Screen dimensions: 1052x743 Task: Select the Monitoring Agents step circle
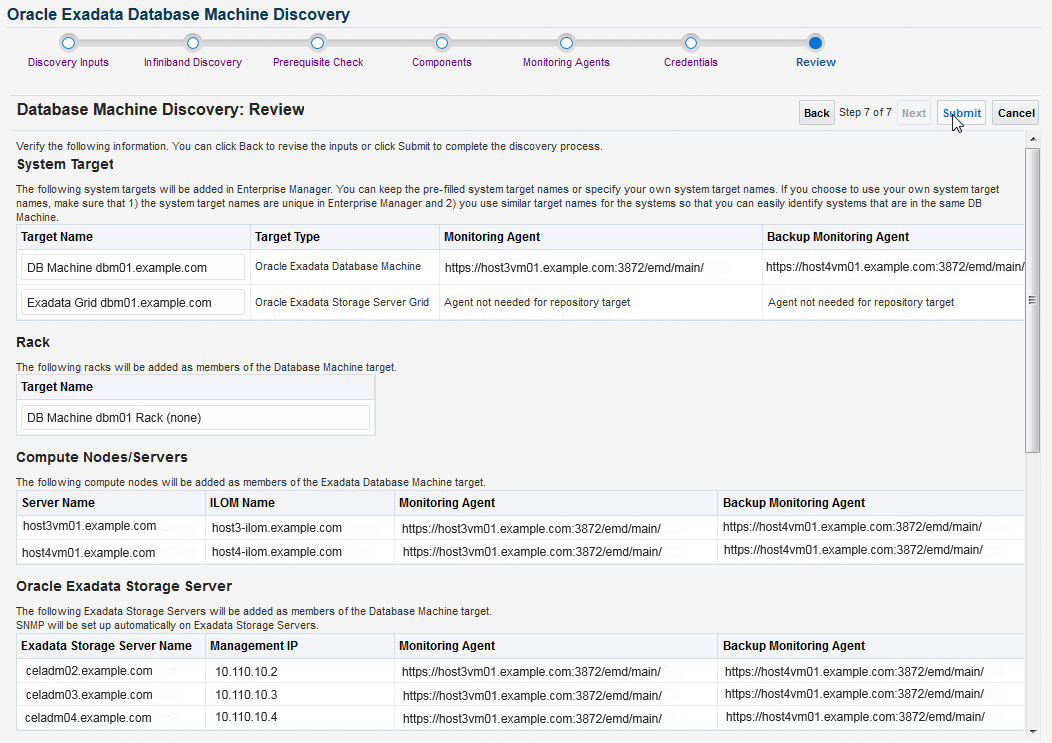(x=566, y=43)
